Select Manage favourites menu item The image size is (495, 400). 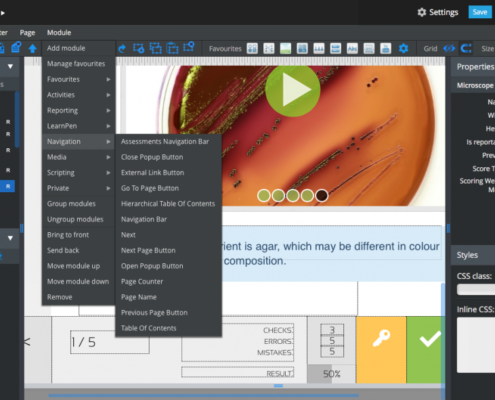[79, 64]
